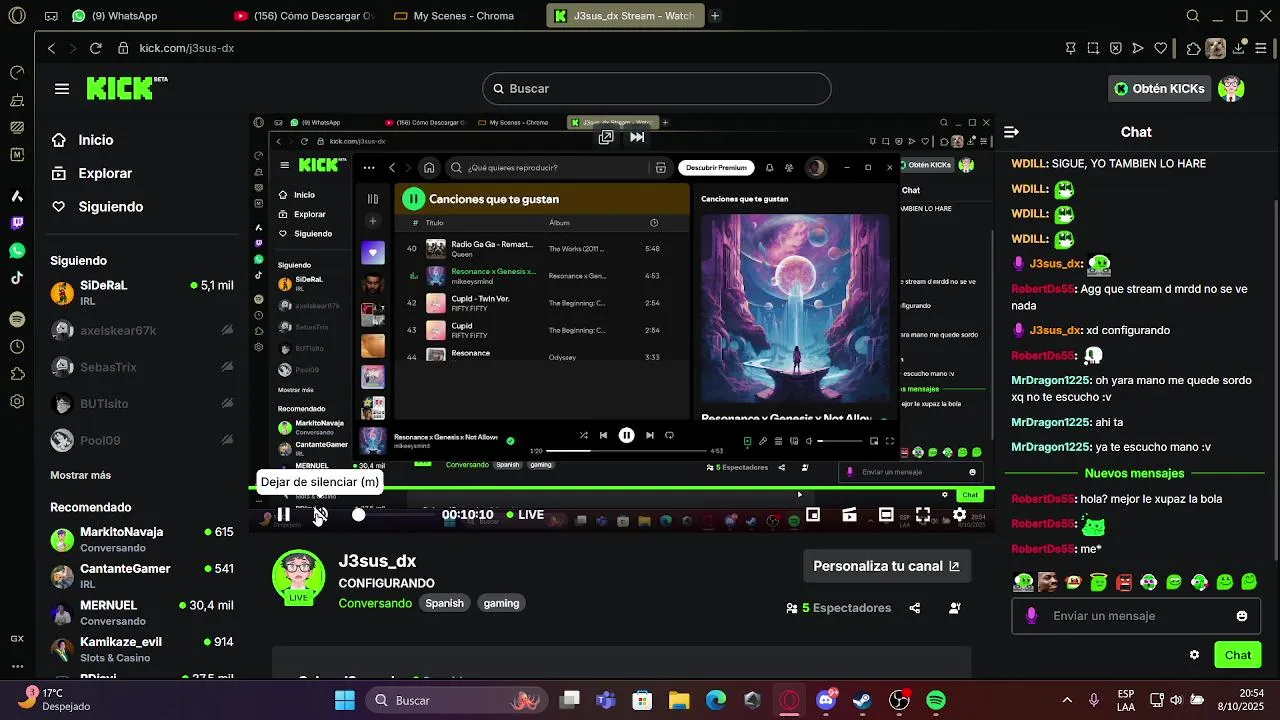Open the Conversando category link under J3sus_dx
Image resolution: width=1280 pixels, height=720 pixels.
375,603
